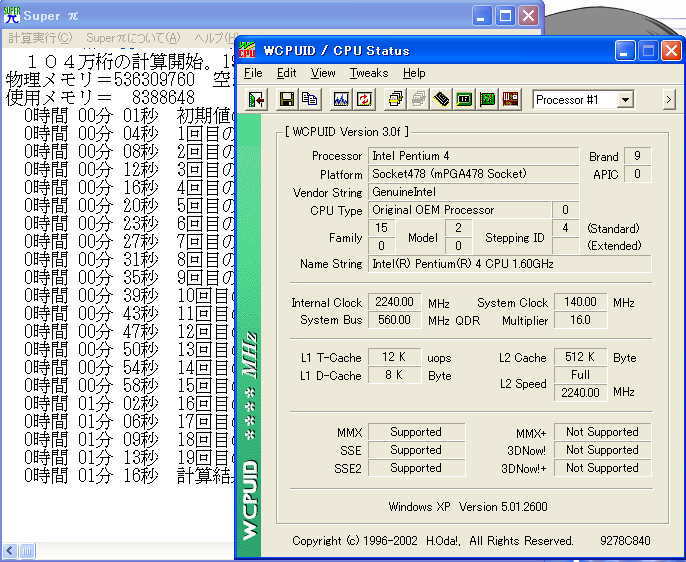
Task: Click the L2 Cache value 512 K
Action: 581,357
